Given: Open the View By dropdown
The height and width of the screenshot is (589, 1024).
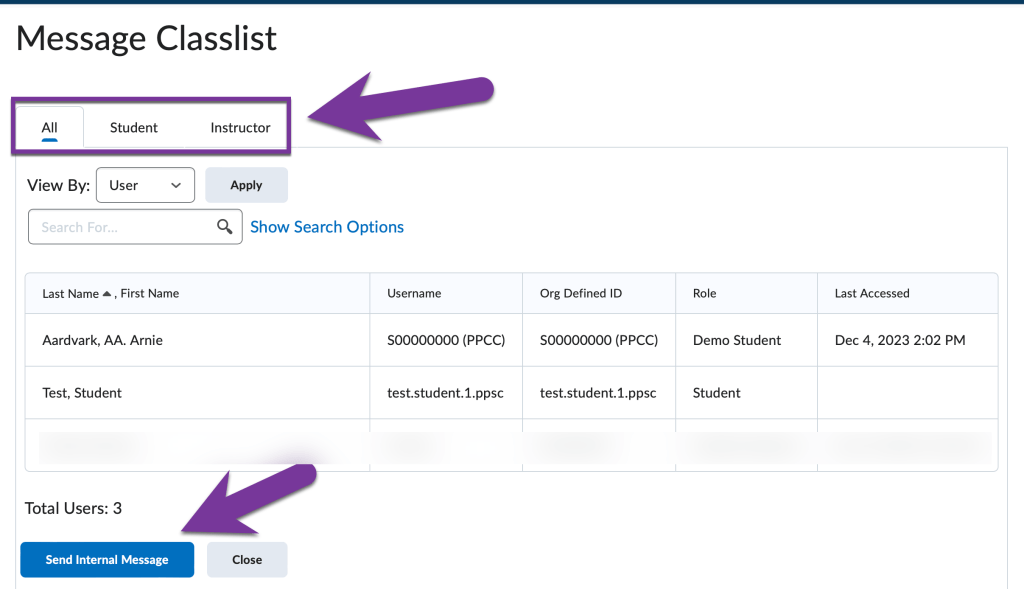Looking at the screenshot, I should pyautogui.click(x=145, y=184).
